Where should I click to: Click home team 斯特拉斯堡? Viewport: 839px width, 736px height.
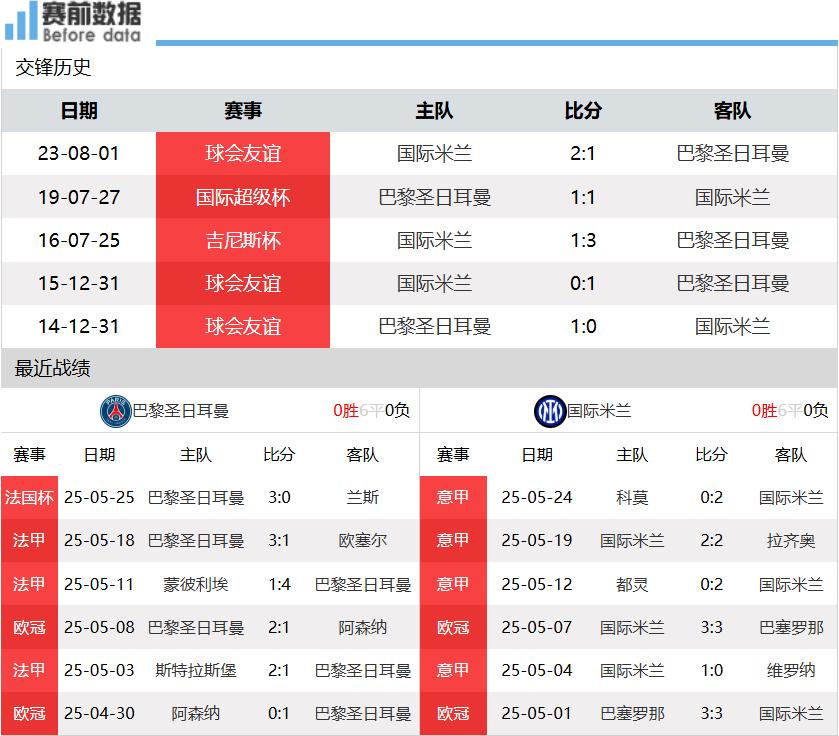point(196,670)
